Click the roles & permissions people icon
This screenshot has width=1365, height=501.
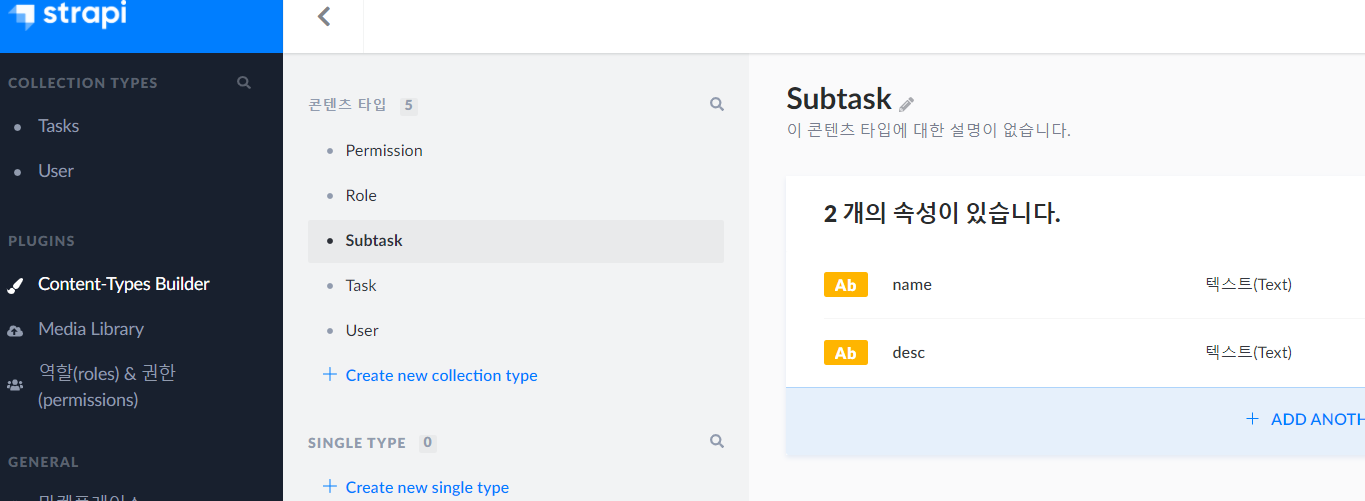tap(15, 385)
